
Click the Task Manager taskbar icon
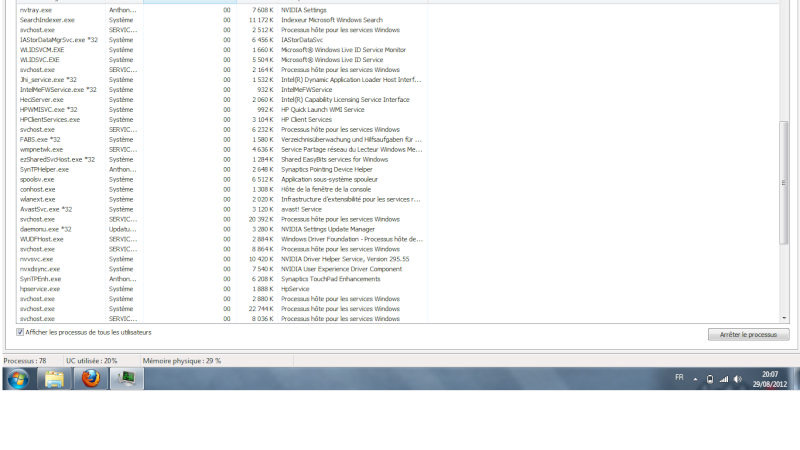pos(127,379)
